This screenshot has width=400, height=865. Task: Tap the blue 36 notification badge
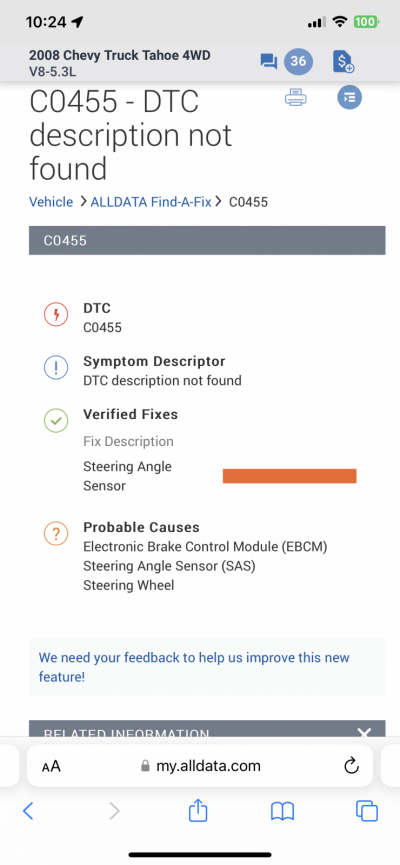298,61
